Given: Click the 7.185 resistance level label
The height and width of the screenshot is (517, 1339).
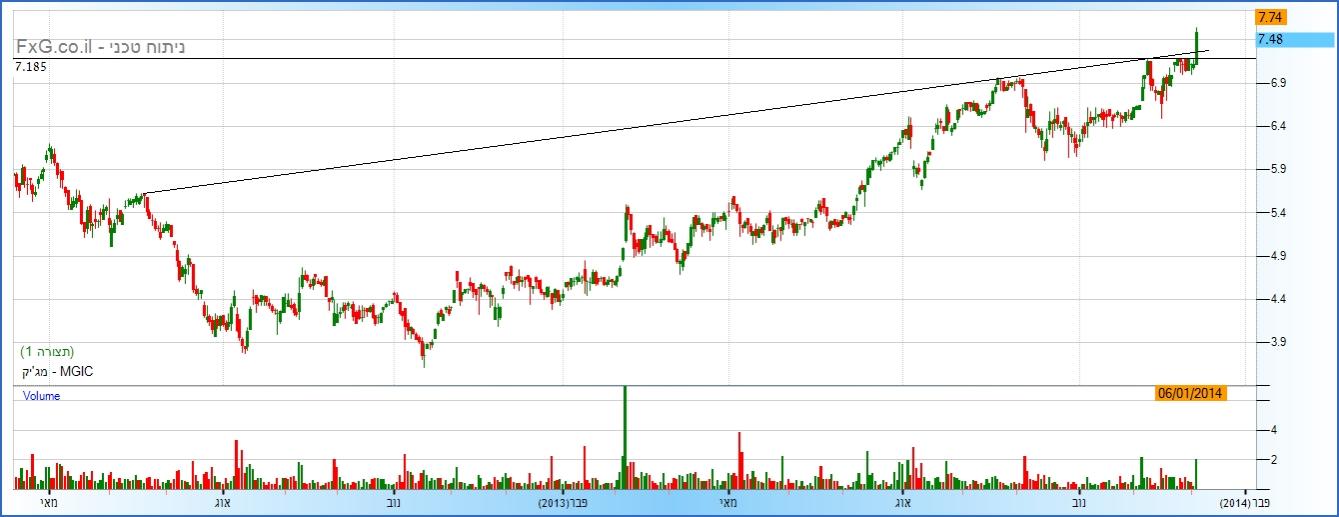Looking at the screenshot, I should coord(31,67).
